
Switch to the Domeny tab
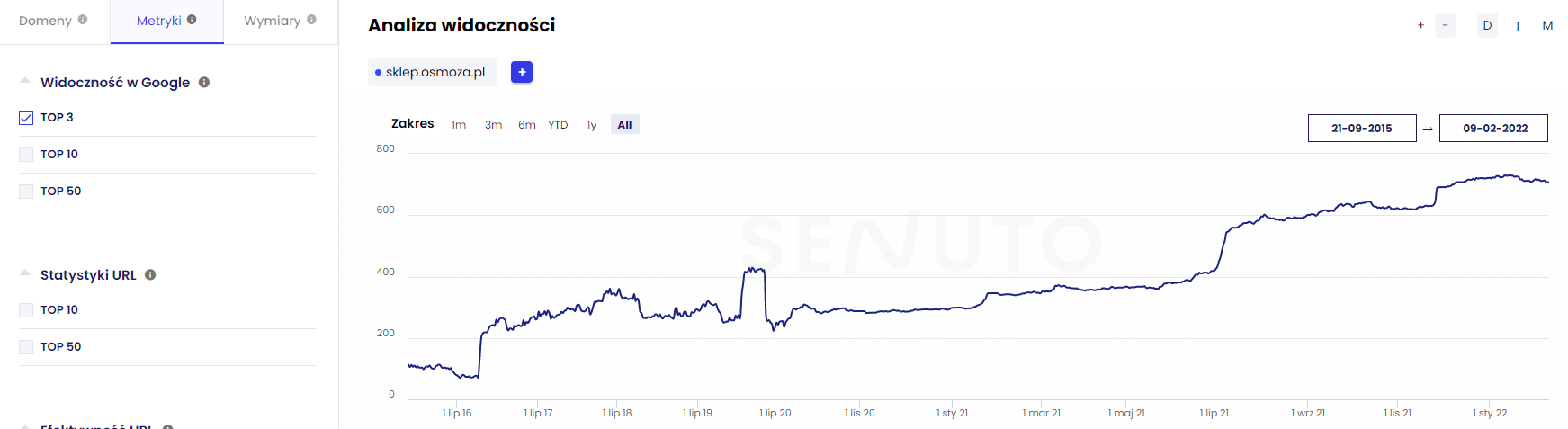point(45,21)
